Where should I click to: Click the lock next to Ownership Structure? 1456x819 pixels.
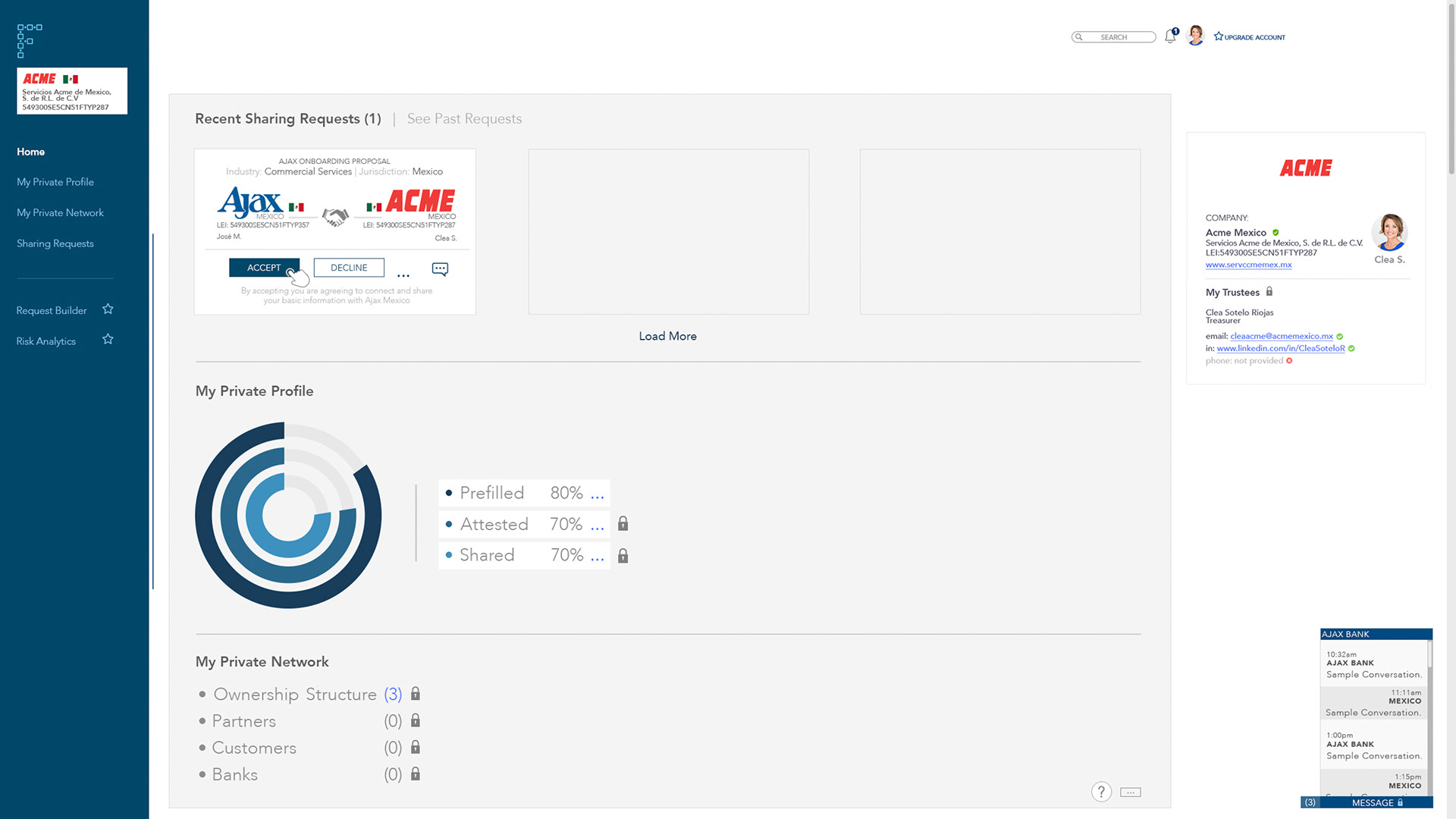tap(416, 694)
